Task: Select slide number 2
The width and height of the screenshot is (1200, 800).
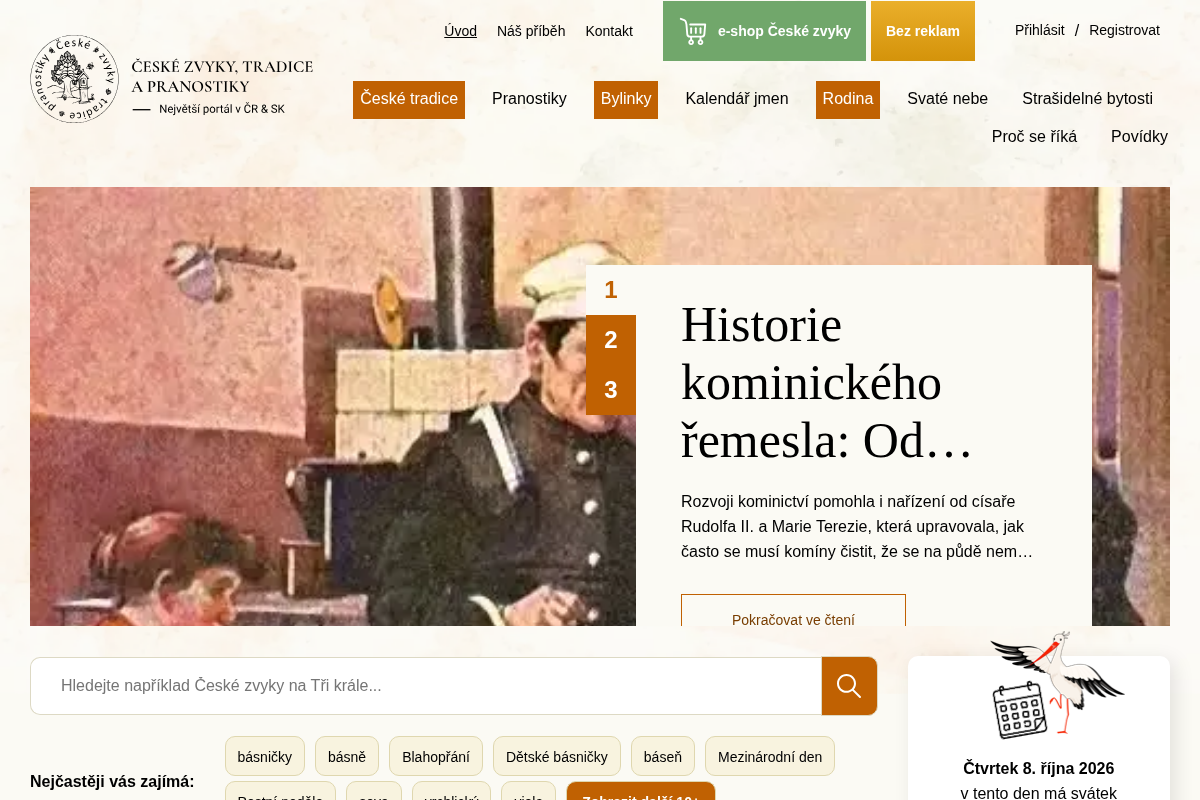Action: [x=611, y=340]
